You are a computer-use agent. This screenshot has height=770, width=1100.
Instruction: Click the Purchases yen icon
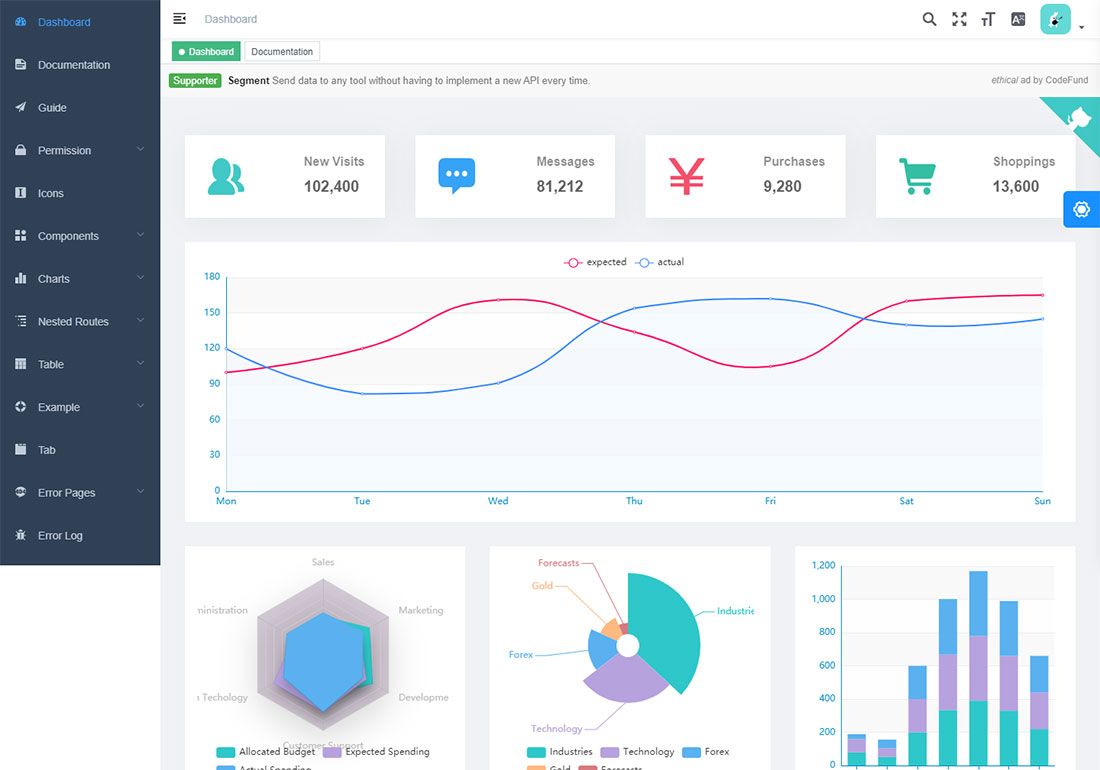[x=686, y=176]
